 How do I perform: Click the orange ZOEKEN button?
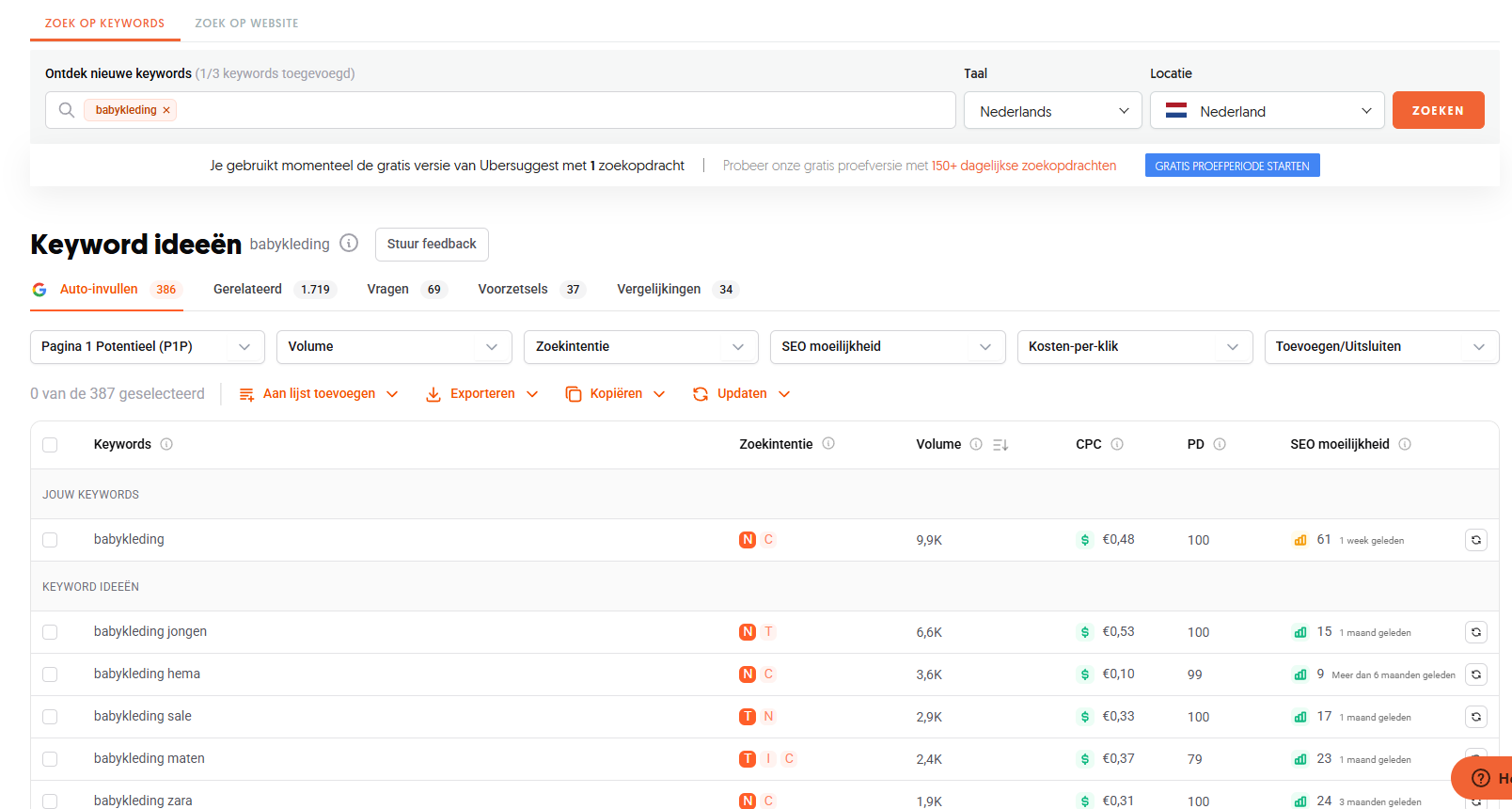tap(1438, 110)
